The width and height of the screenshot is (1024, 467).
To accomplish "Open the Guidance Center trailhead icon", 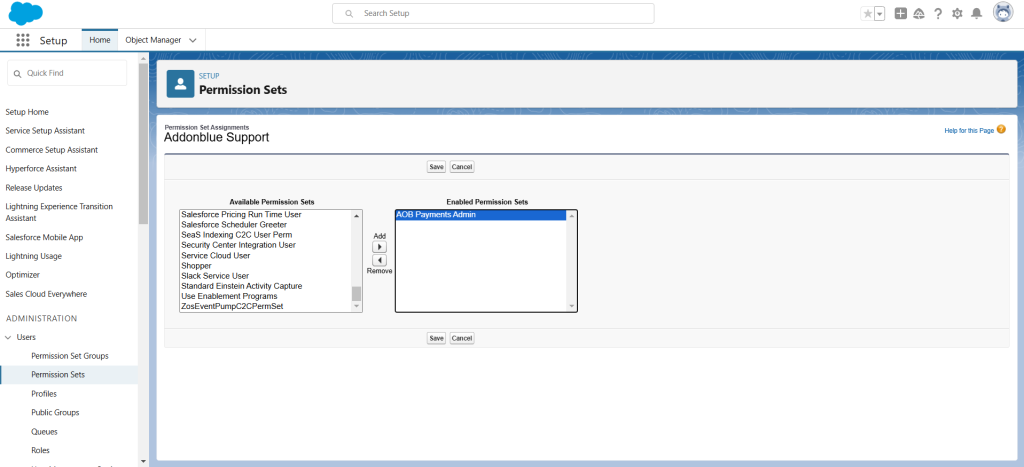I will pyautogui.click(x=919, y=14).
